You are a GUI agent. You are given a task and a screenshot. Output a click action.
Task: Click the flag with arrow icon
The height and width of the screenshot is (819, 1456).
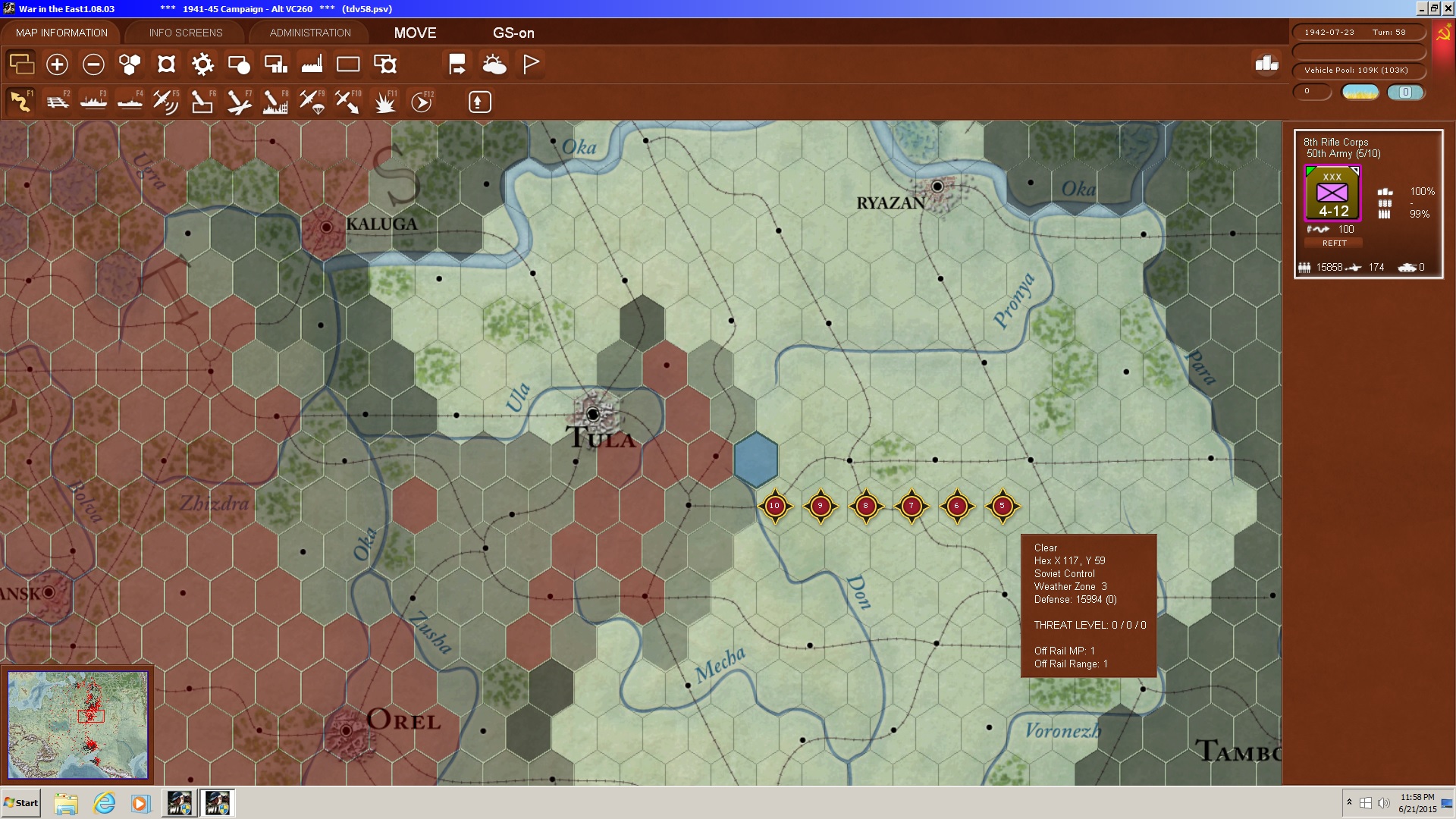tap(457, 64)
